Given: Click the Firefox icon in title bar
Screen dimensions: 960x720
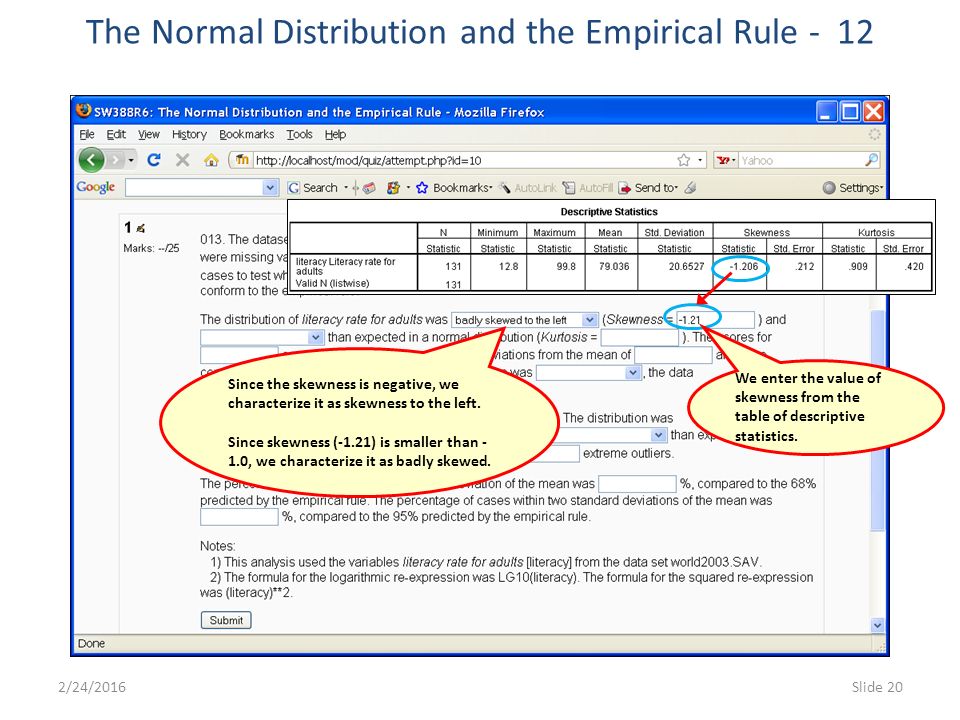Looking at the screenshot, I should (83, 111).
